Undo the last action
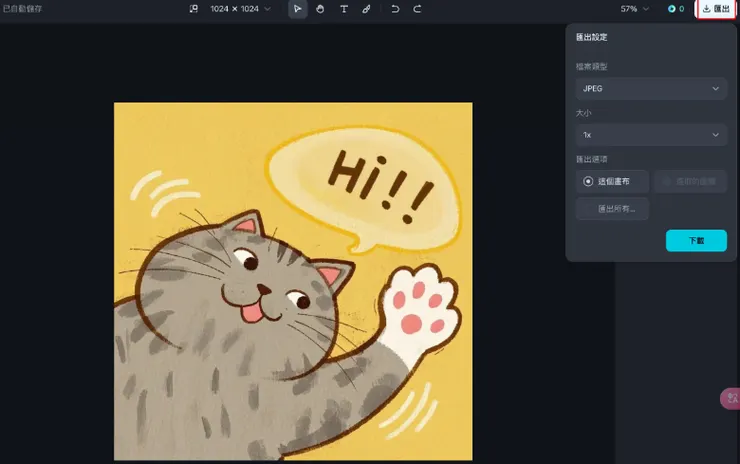The height and width of the screenshot is (464, 740). (x=395, y=9)
